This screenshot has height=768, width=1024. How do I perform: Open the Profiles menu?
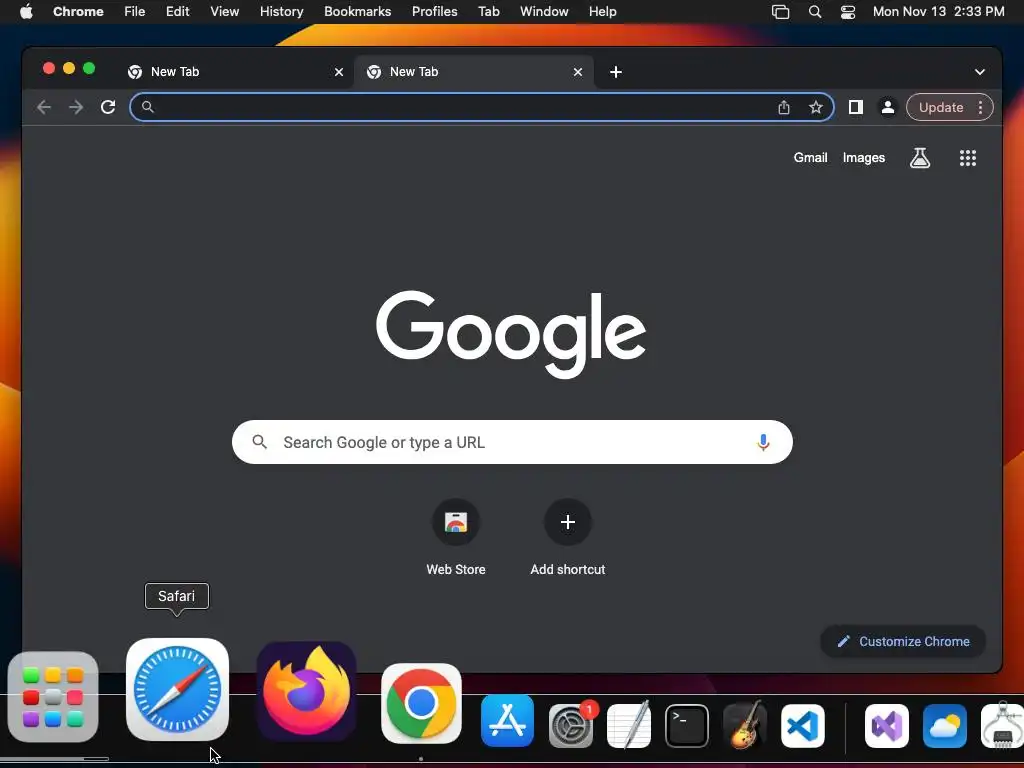pyautogui.click(x=434, y=12)
